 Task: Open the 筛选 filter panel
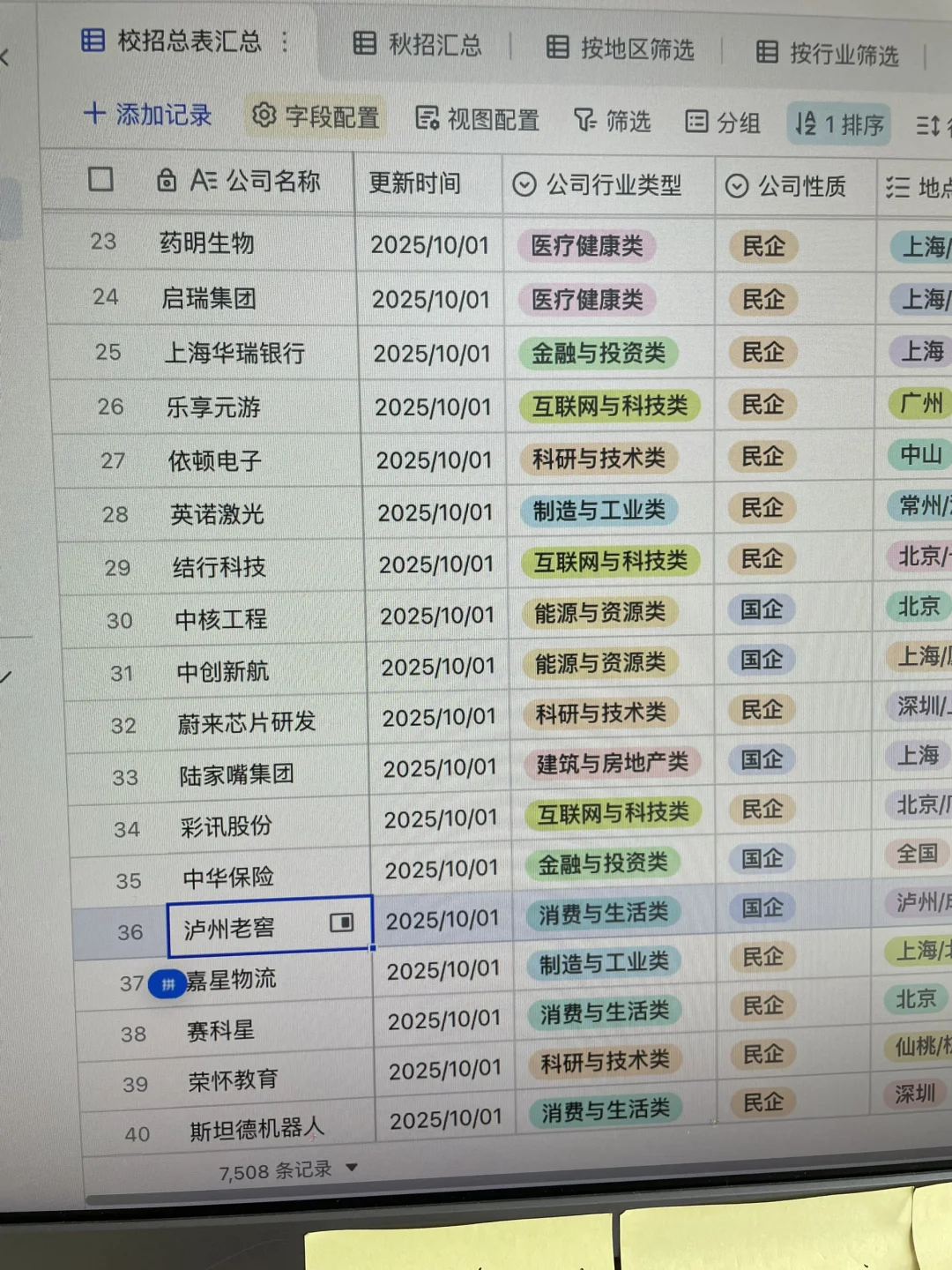click(612, 120)
